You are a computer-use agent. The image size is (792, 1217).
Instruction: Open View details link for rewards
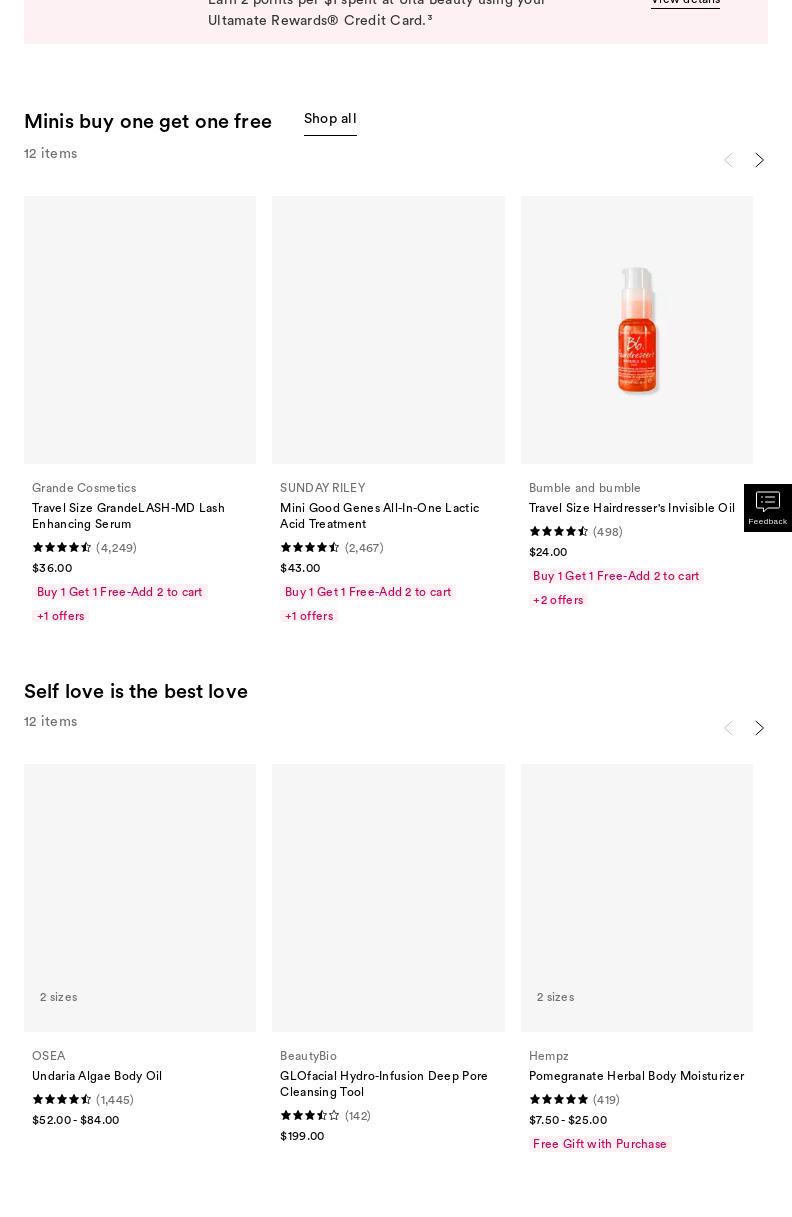(685, 3)
